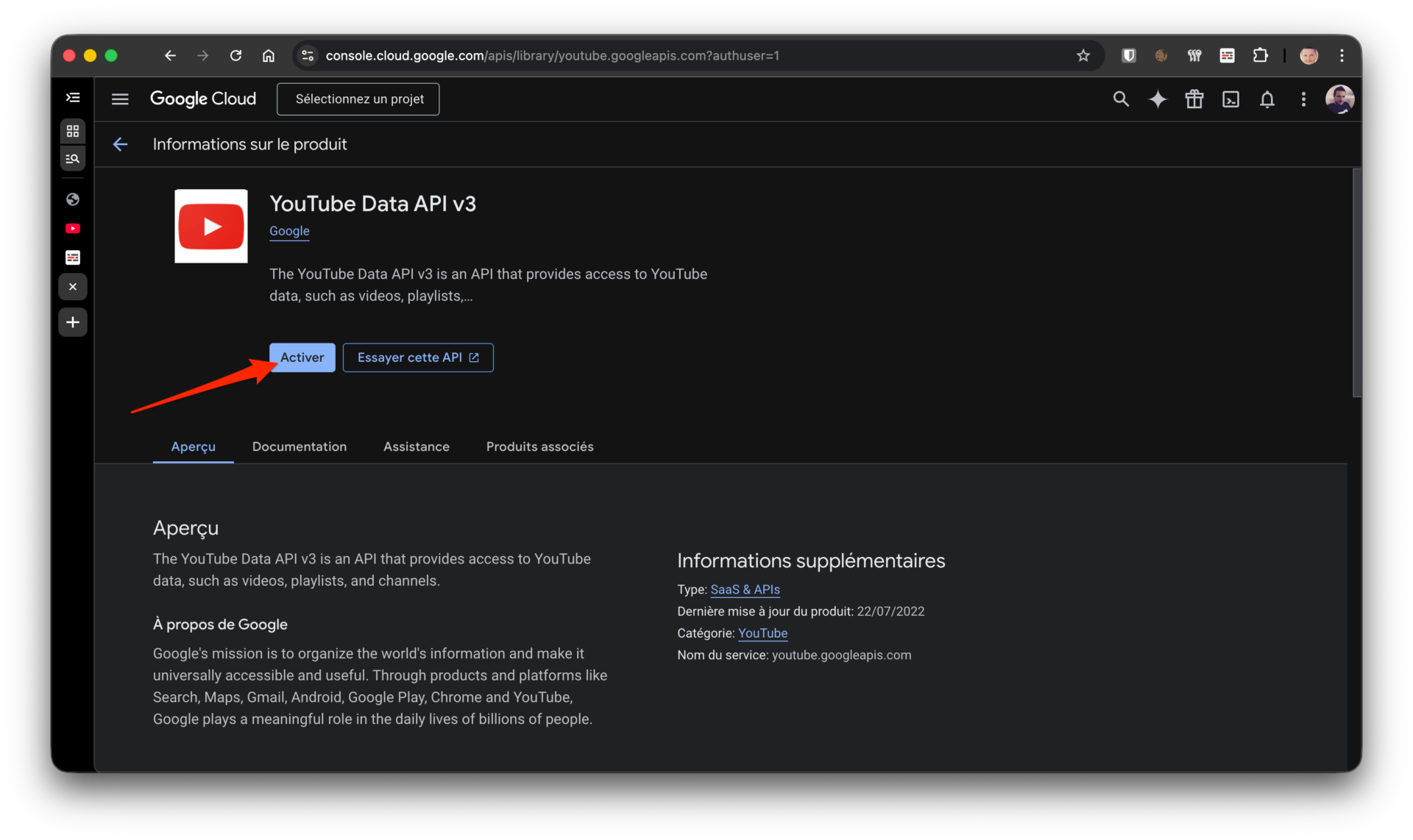Click the Activer button
The width and height of the screenshot is (1413, 840).
[302, 357]
